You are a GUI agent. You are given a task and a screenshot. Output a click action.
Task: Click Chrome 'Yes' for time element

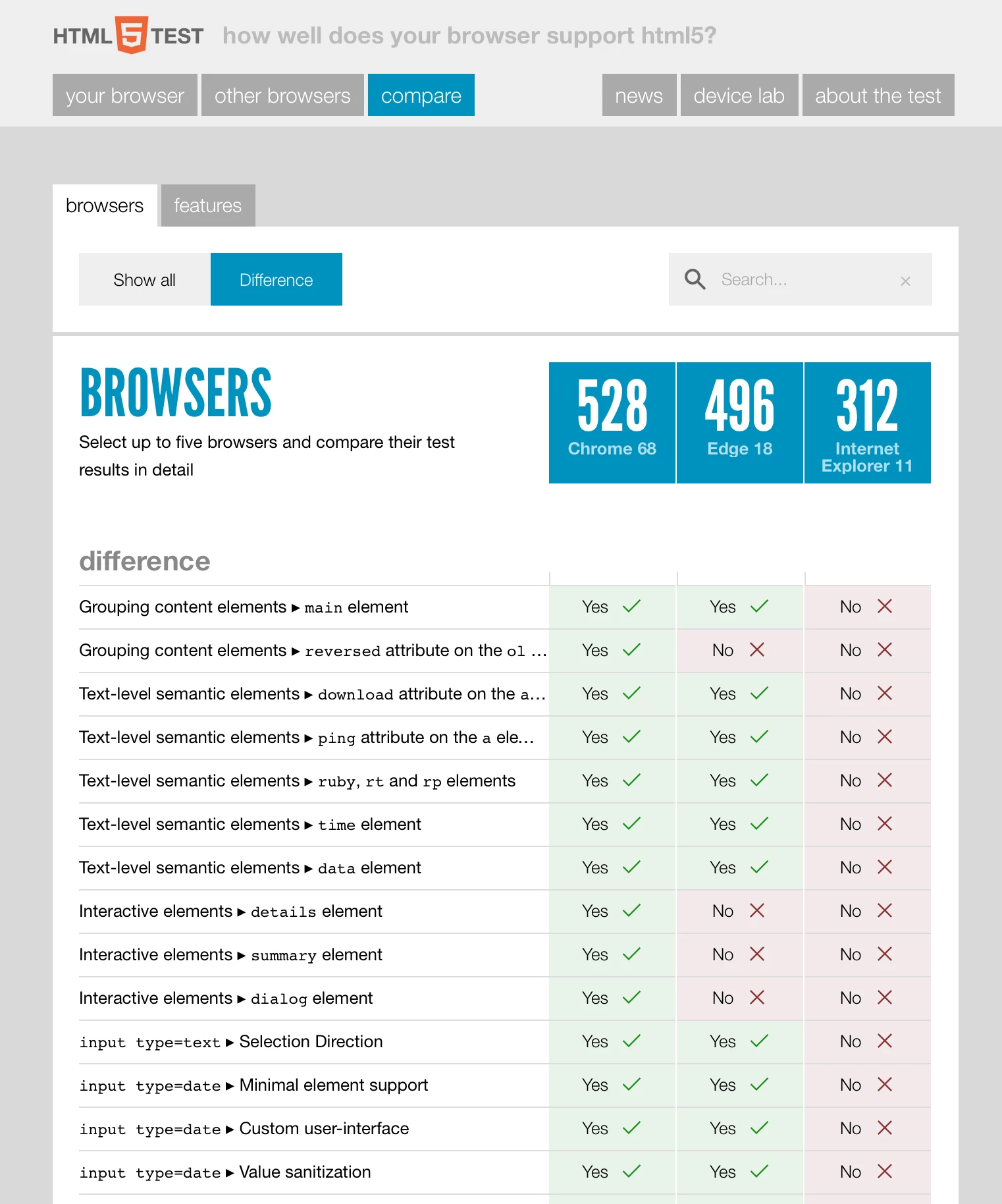(x=595, y=824)
